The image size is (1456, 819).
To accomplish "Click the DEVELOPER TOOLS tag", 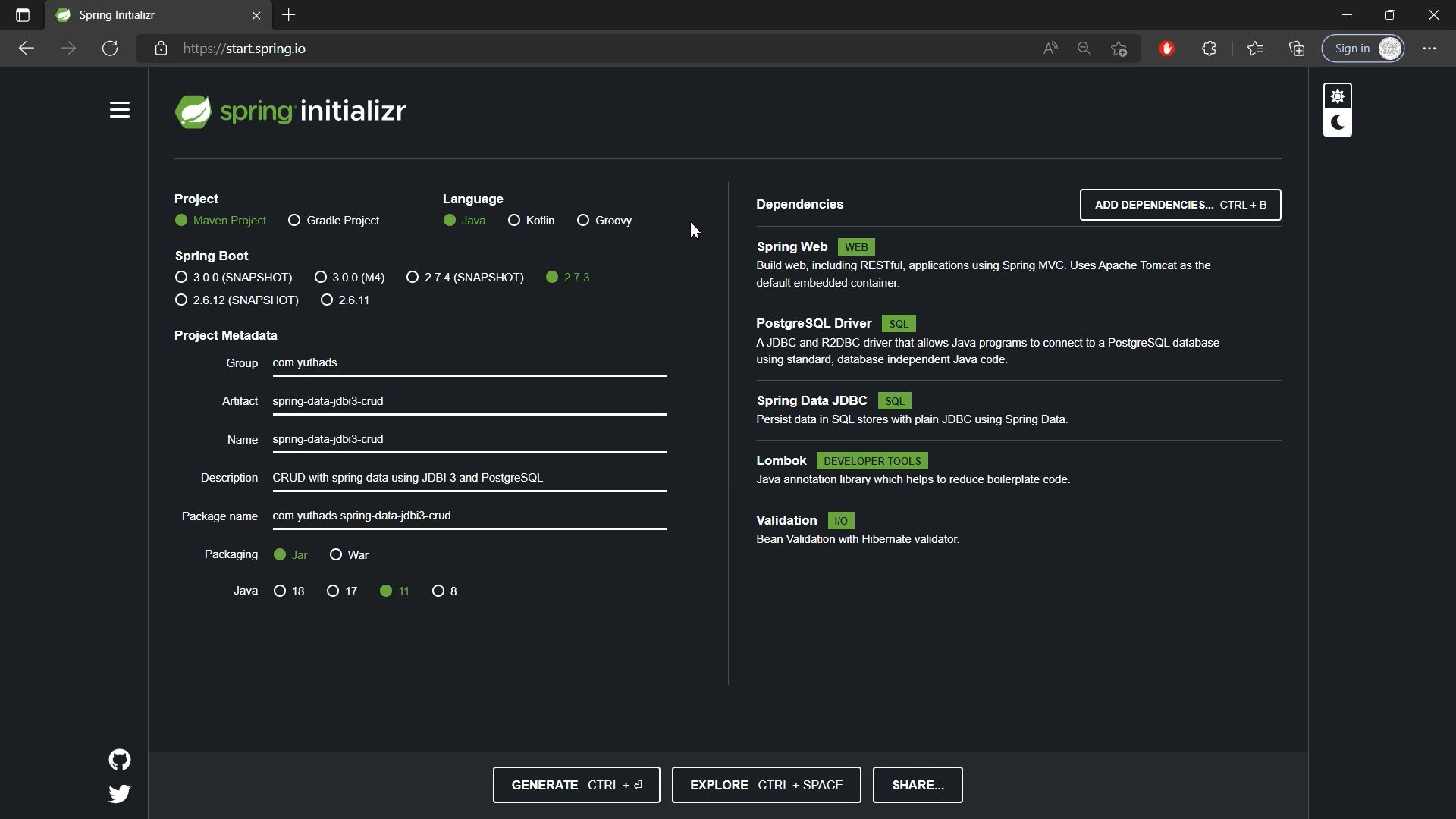I will pyautogui.click(x=872, y=461).
